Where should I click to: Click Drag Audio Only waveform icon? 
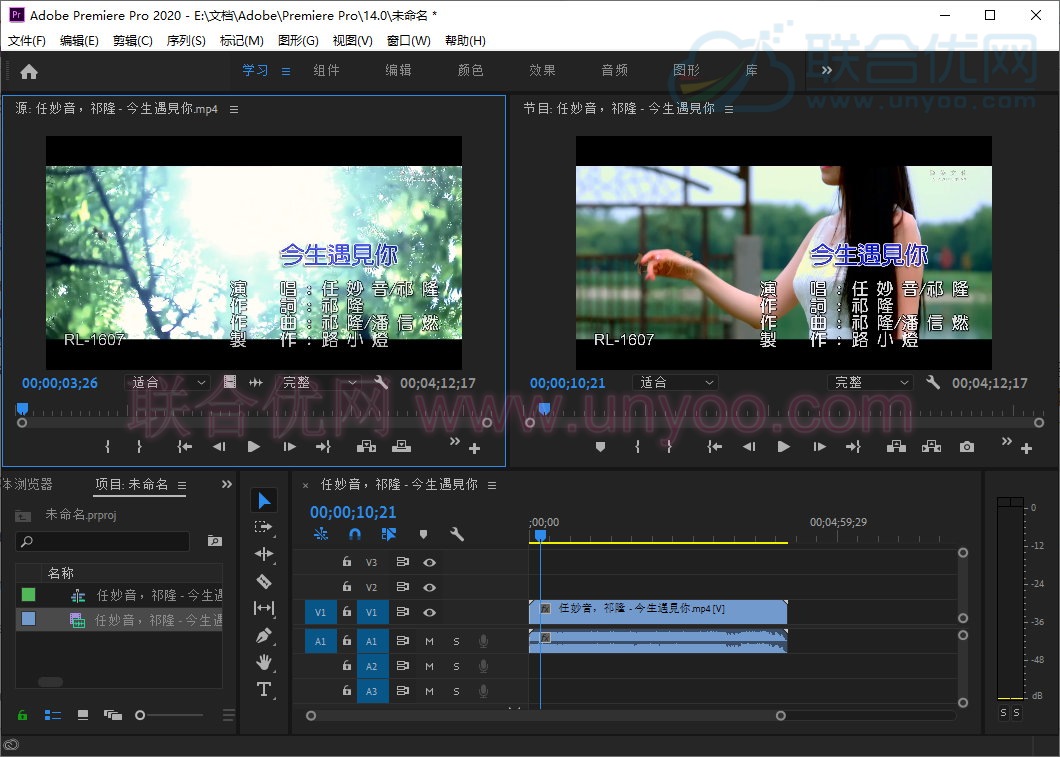point(256,383)
